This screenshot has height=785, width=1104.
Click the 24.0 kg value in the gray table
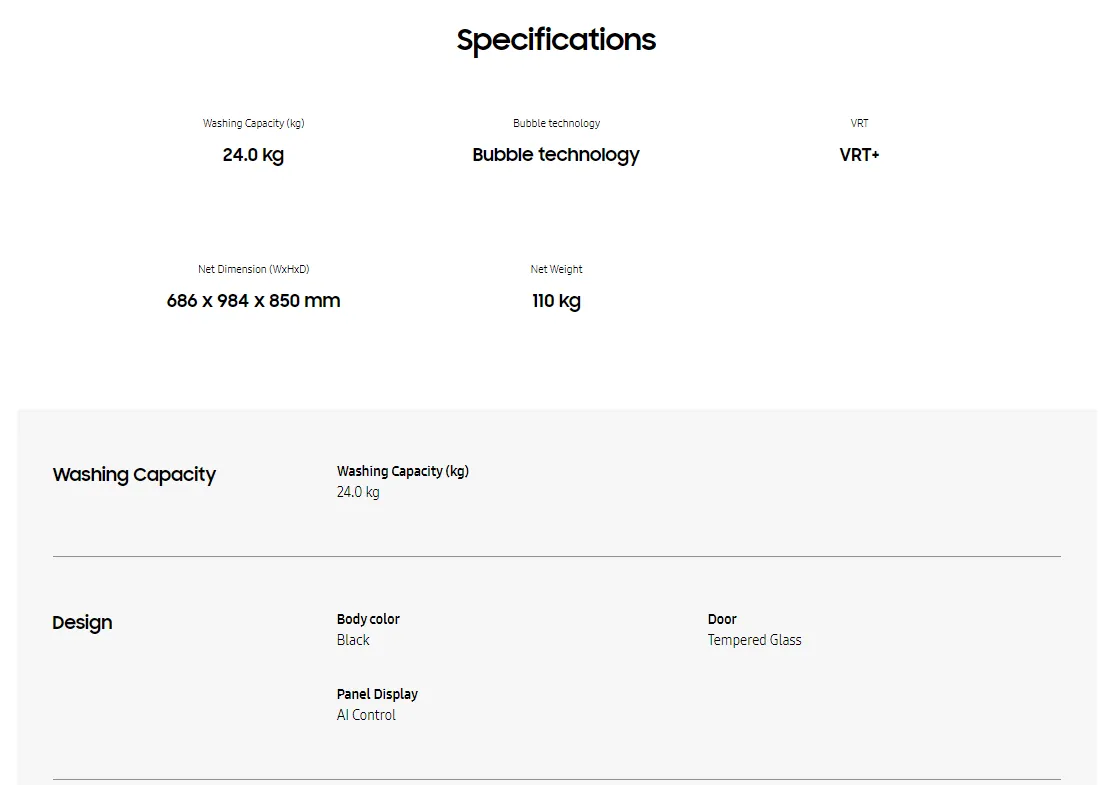coord(358,492)
